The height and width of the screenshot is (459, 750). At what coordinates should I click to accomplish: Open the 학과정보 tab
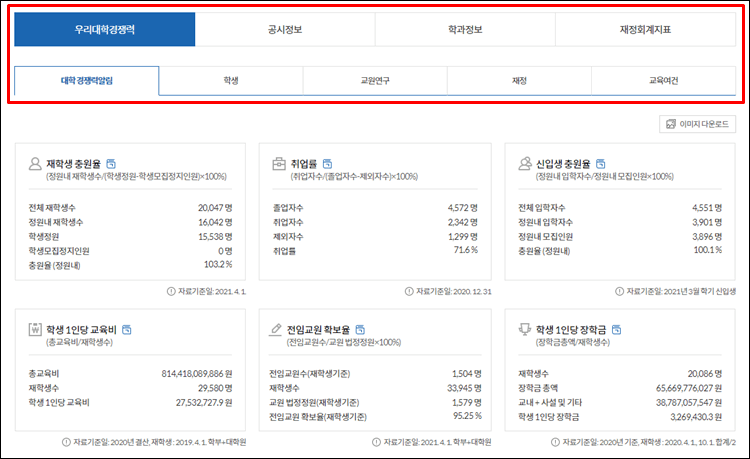[x=465, y=30]
